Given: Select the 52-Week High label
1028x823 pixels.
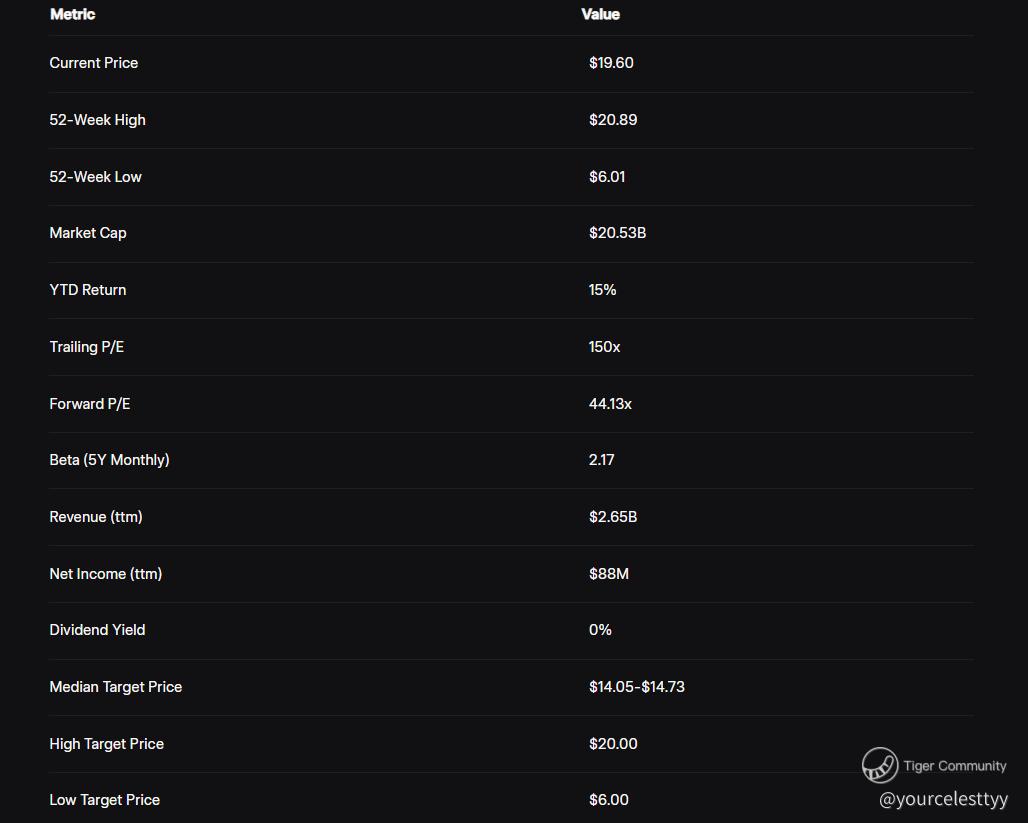Looking at the screenshot, I should 97,120.
